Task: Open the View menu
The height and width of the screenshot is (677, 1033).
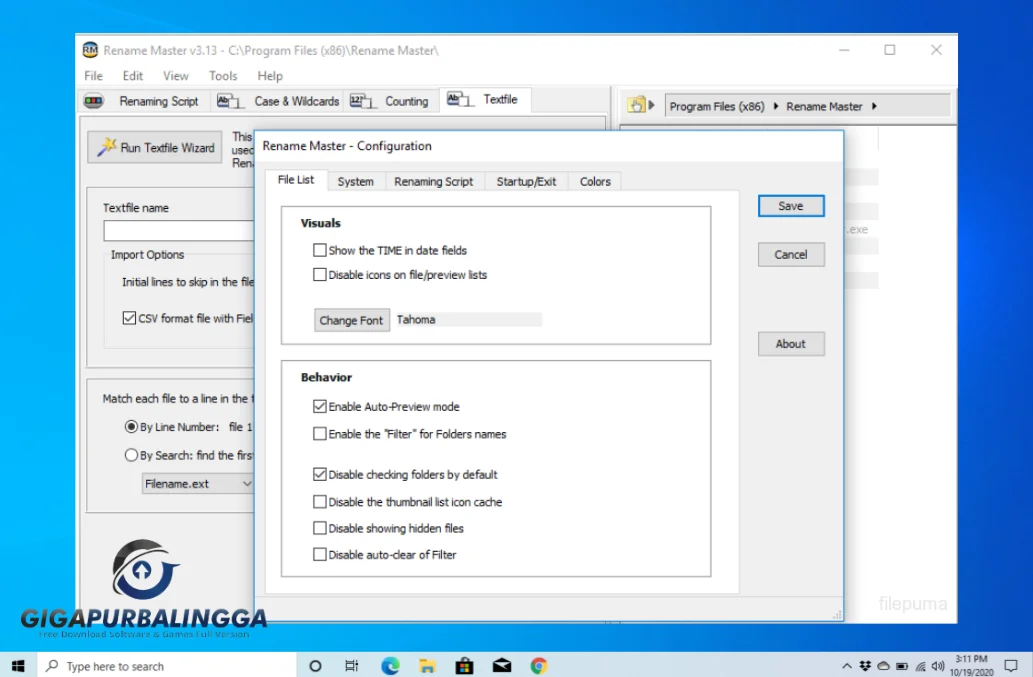Action: [176, 76]
